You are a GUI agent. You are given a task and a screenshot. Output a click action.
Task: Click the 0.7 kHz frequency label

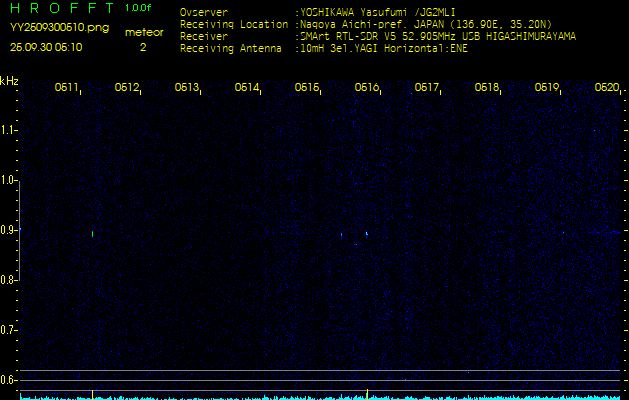pyautogui.click(x=7, y=331)
